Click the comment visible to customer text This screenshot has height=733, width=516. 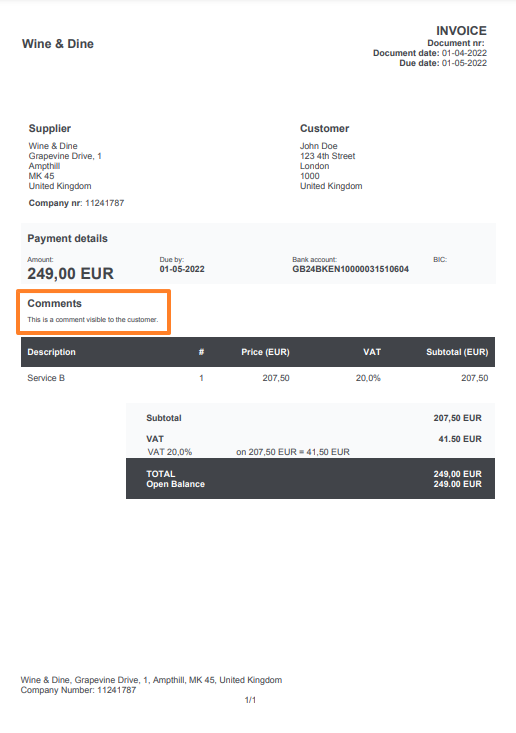tap(93, 320)
